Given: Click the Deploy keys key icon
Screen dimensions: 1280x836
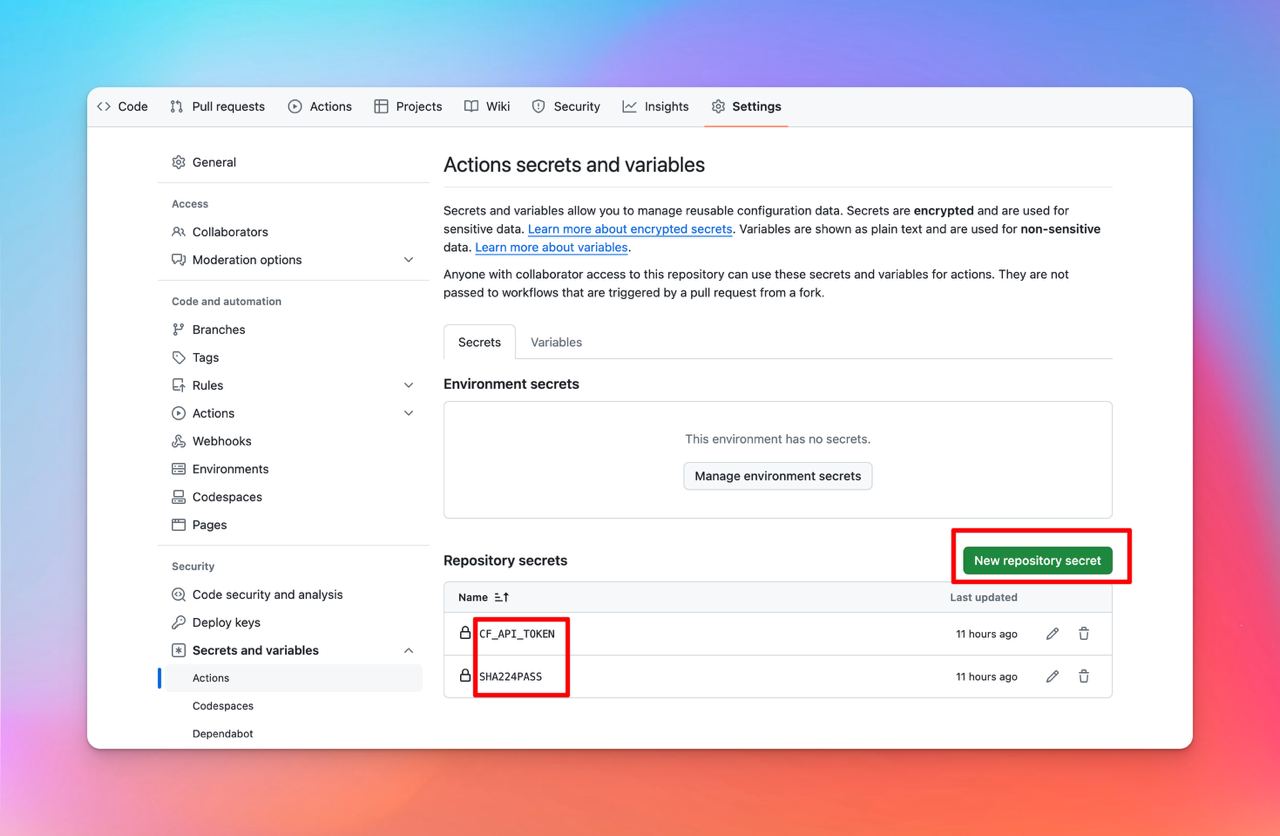Looking at the screenshot, I should [x=179, y=622].
